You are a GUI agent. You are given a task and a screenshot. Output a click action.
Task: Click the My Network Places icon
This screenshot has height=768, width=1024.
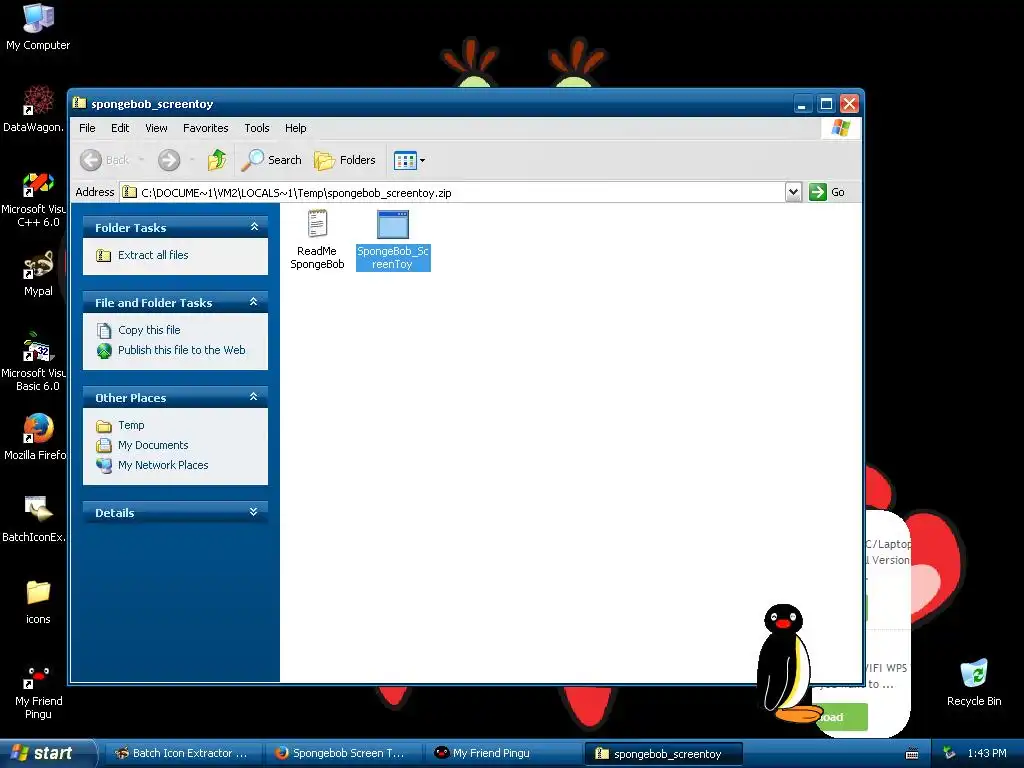pyautogui.click(x=104, y=466)
